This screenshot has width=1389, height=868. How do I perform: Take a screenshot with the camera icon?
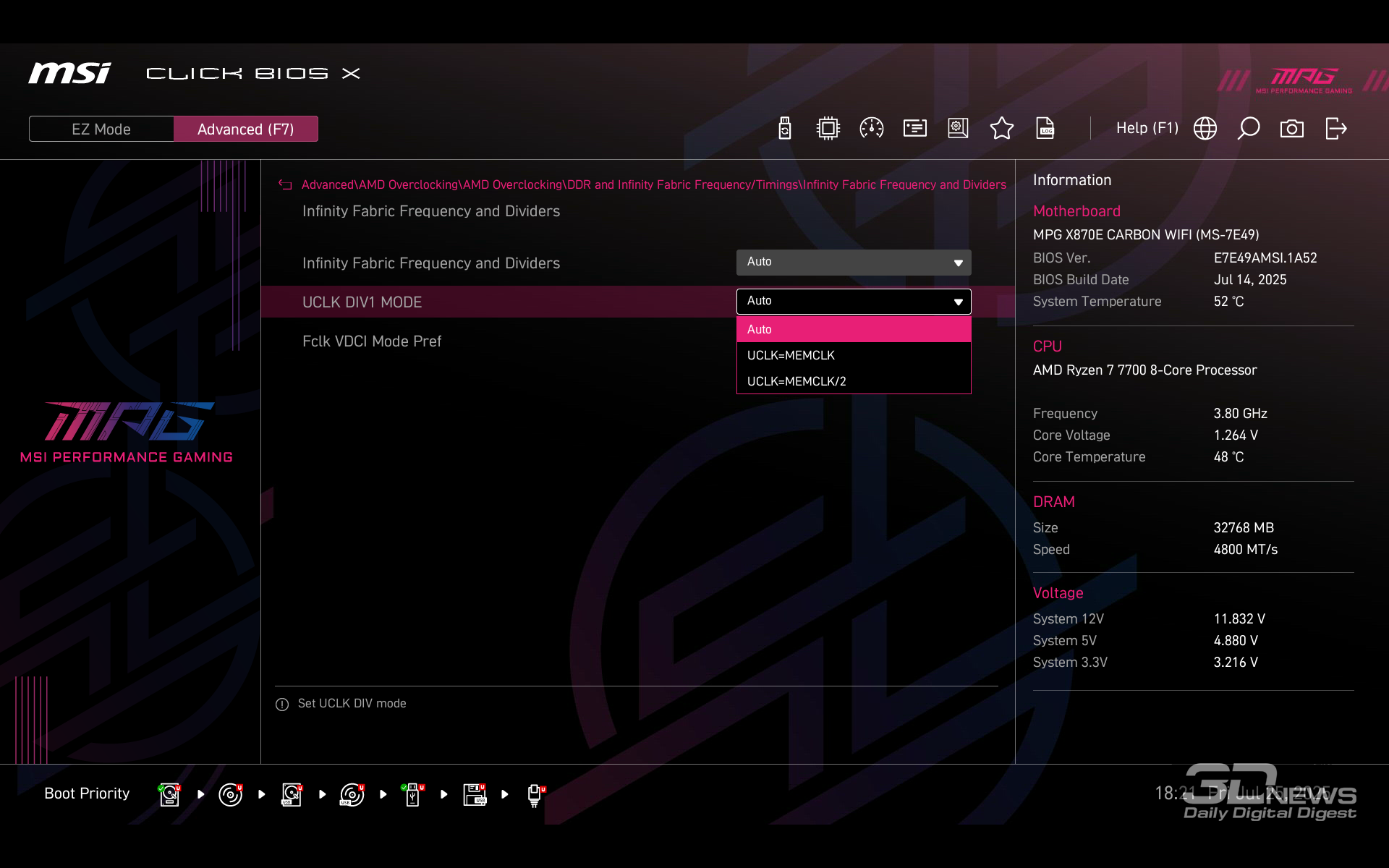[x=1292, y=129]
